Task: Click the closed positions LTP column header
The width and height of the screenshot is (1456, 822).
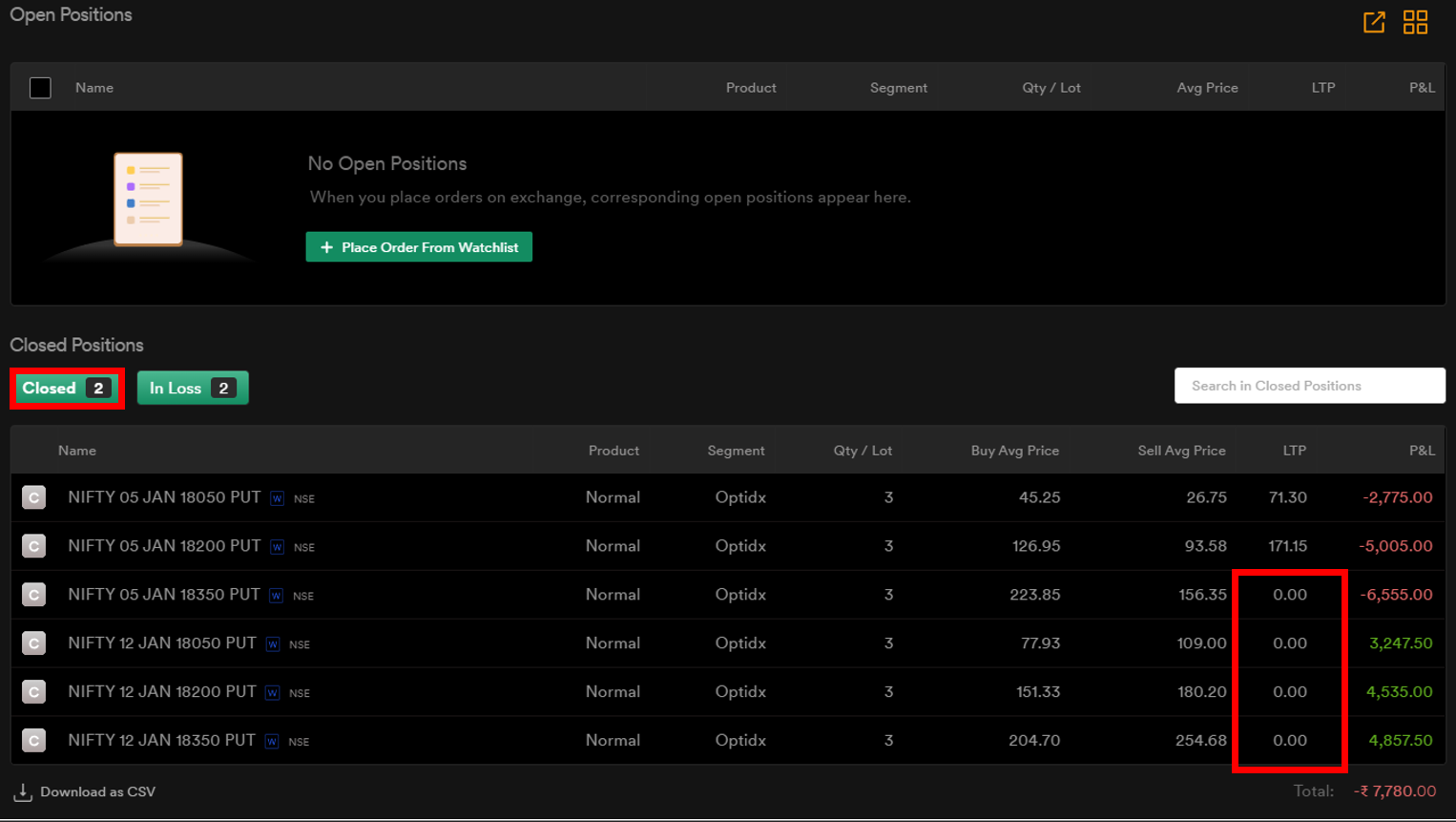Action: coord(1294,451)
